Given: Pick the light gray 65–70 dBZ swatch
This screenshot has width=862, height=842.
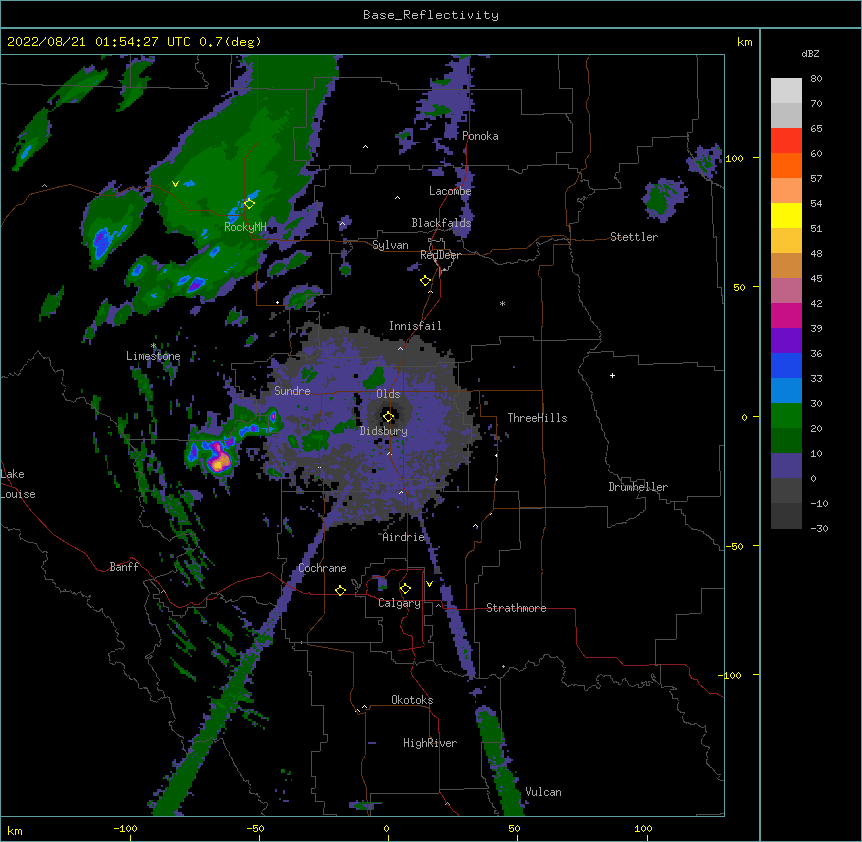Looking at the screenshot, I should click(x=786, y=115).
